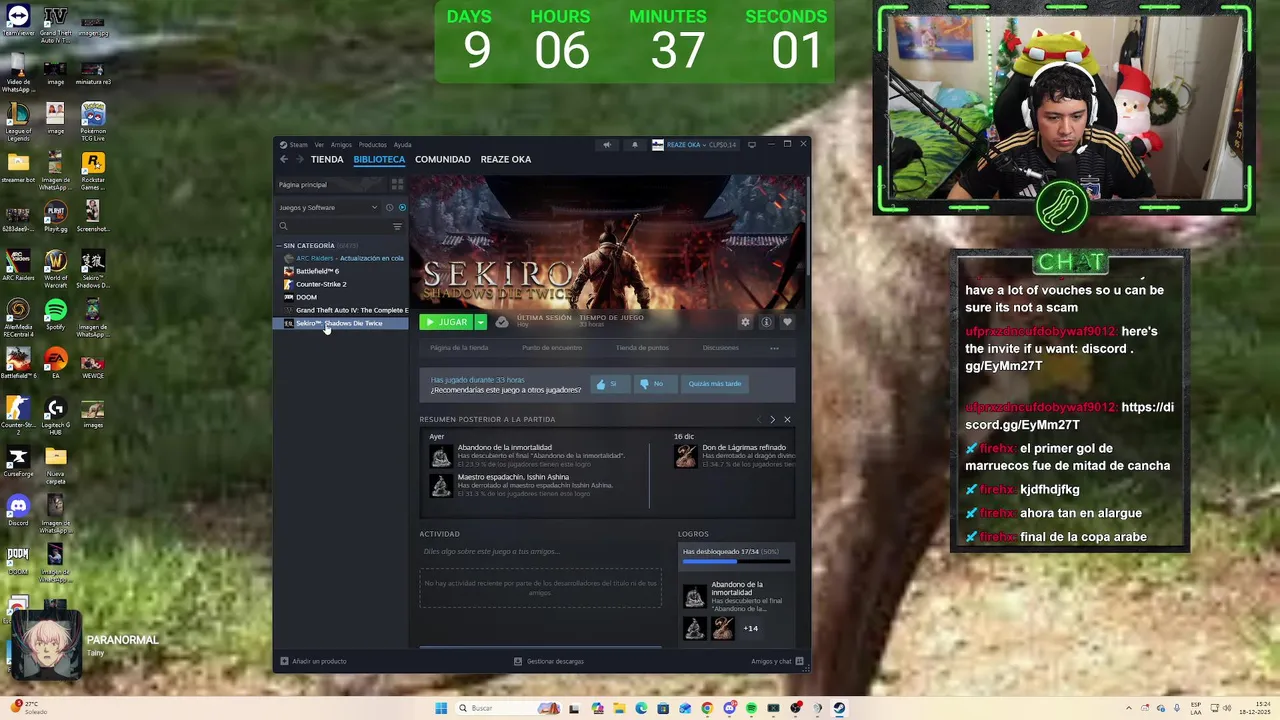This screenshot has width=1280, height=720.
Task: Open more game links ellipsis menu
Action: [774, 348]
